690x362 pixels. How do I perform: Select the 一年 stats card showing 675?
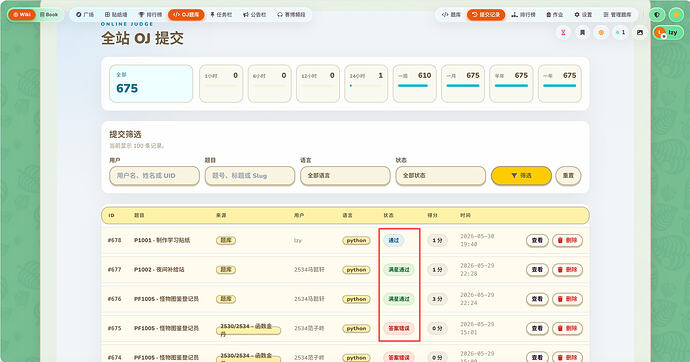[x=560, y=84]
